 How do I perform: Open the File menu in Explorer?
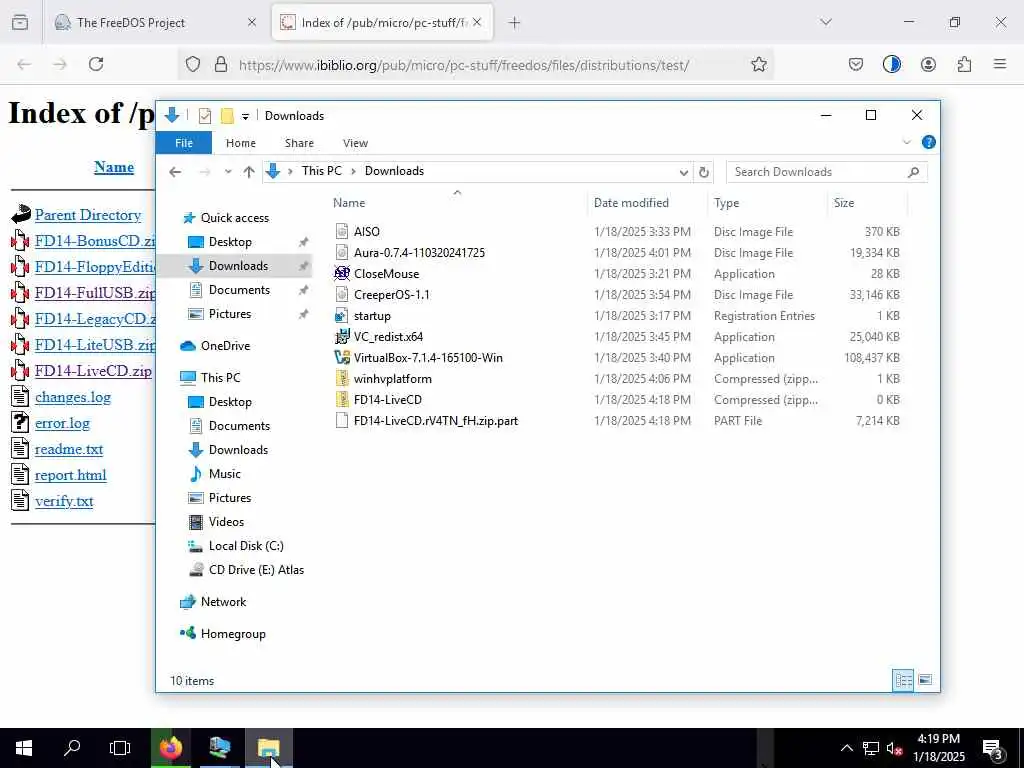(x=184, y=143)
